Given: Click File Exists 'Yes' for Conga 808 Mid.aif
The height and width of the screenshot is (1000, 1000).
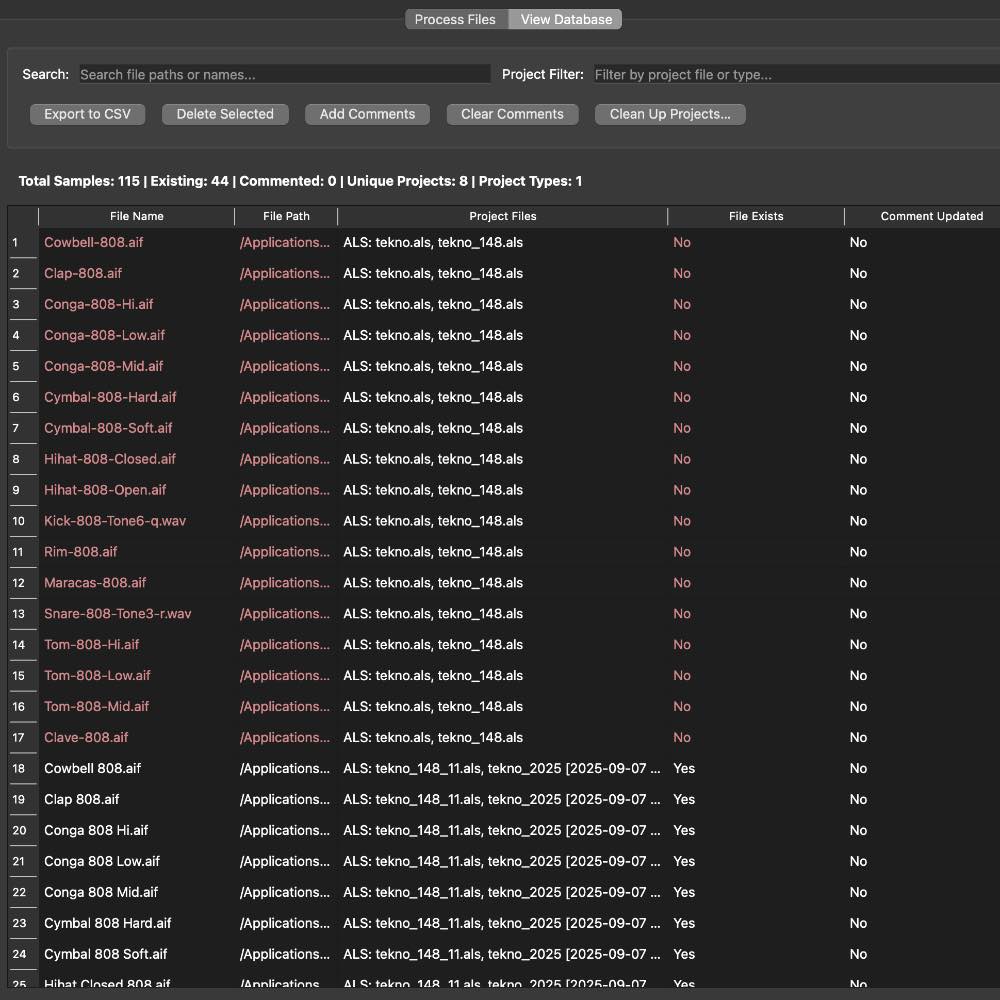Looking at the screenshot, I should (684, 892).
